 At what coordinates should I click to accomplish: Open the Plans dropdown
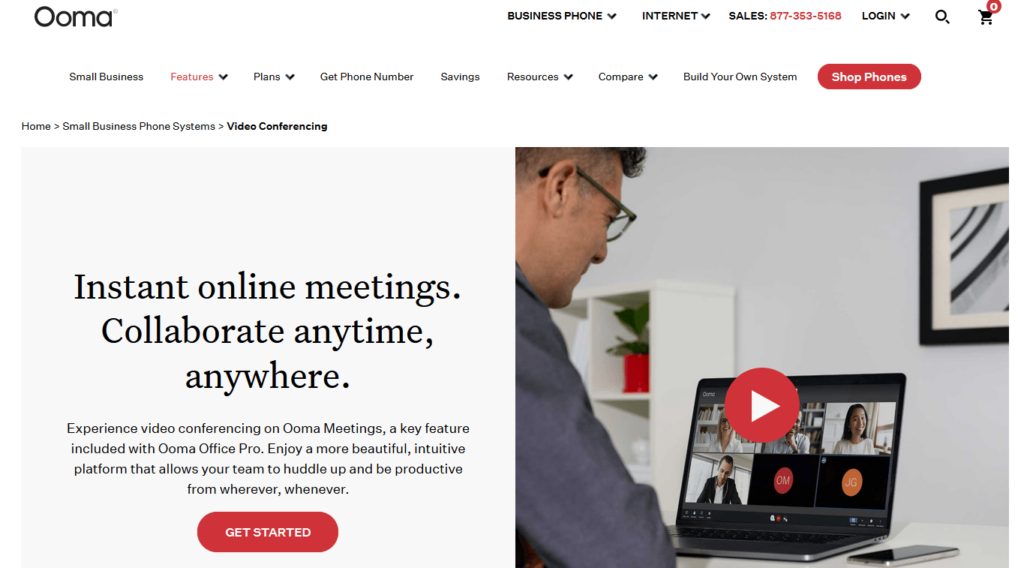coord(274,77)
